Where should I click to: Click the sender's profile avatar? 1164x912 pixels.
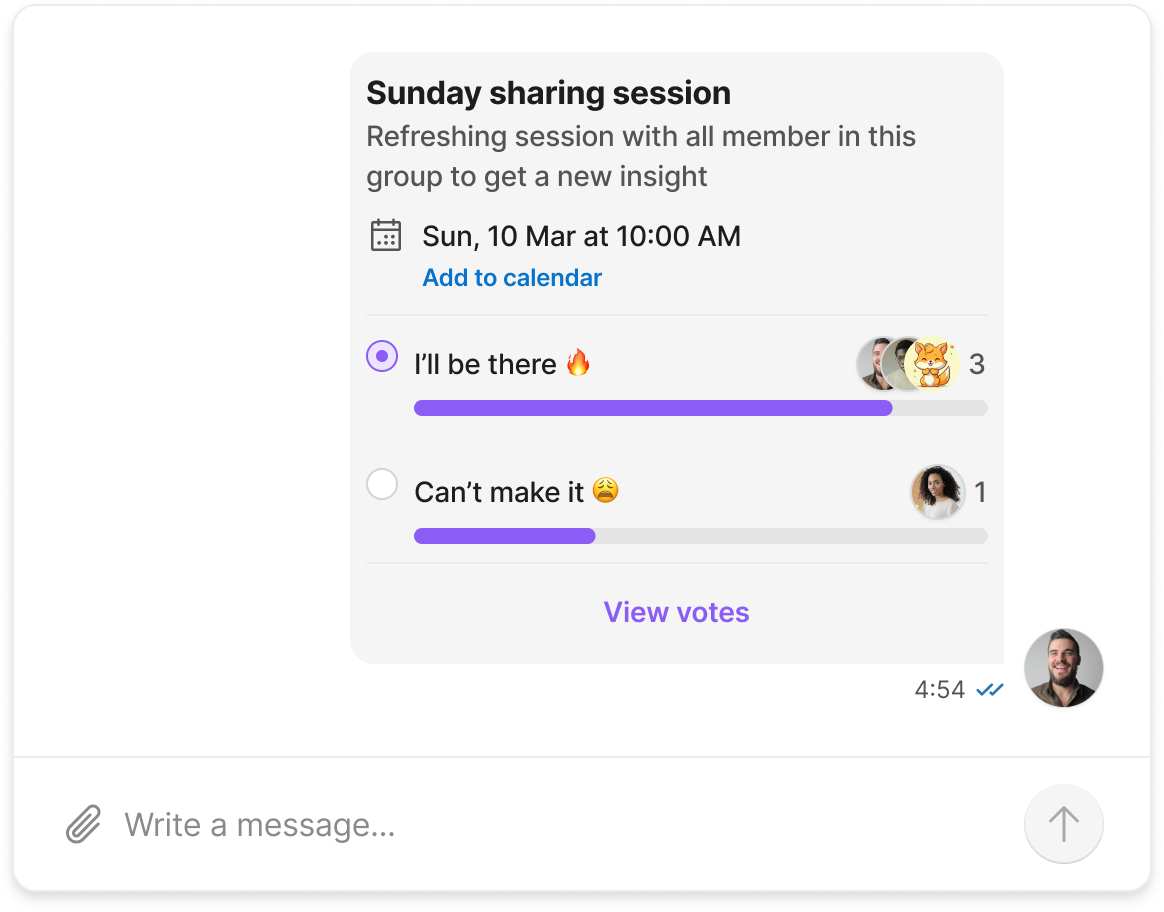click(x=1063, y=668)
